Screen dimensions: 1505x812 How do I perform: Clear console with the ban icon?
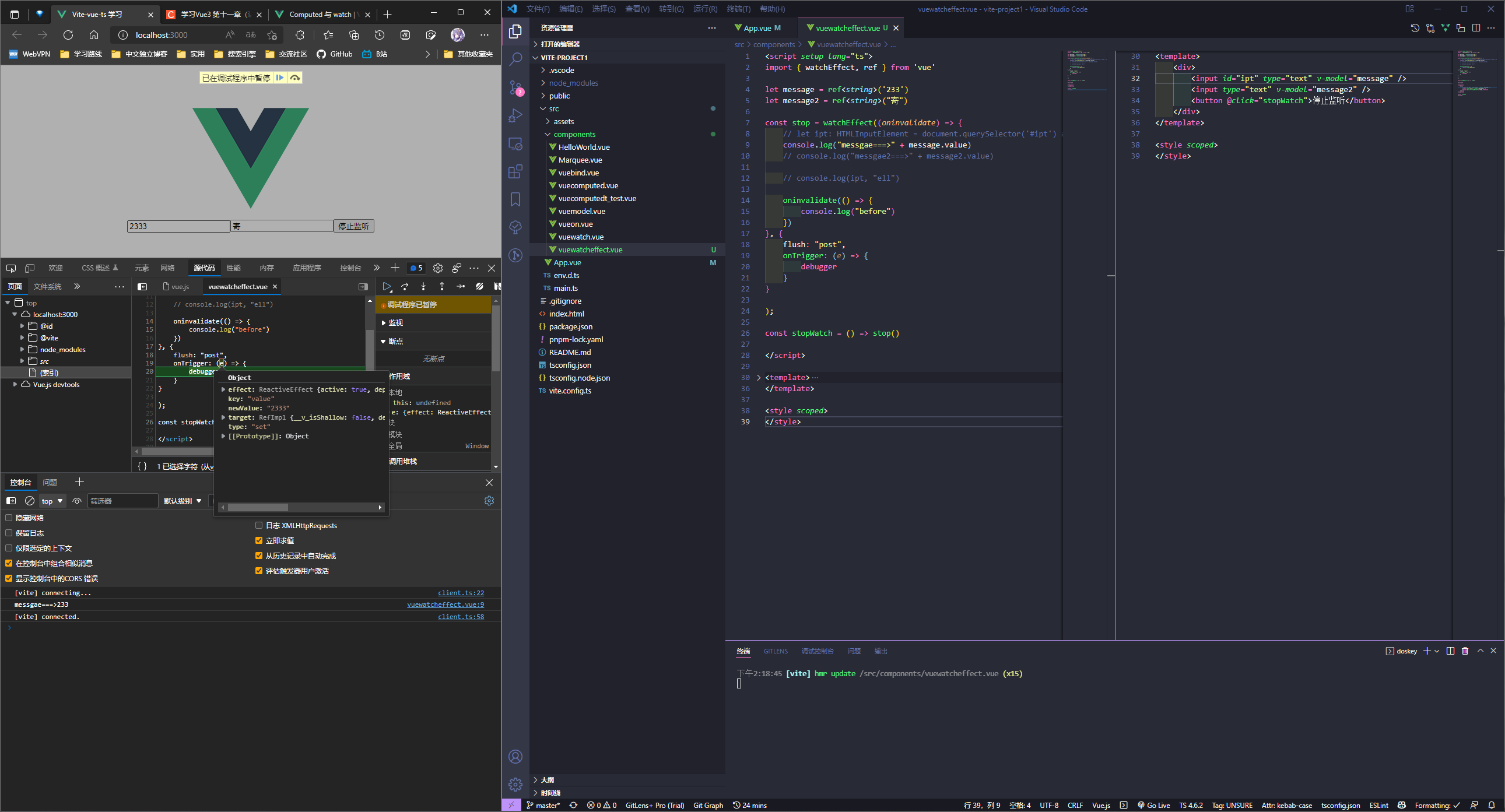(29, 501)
